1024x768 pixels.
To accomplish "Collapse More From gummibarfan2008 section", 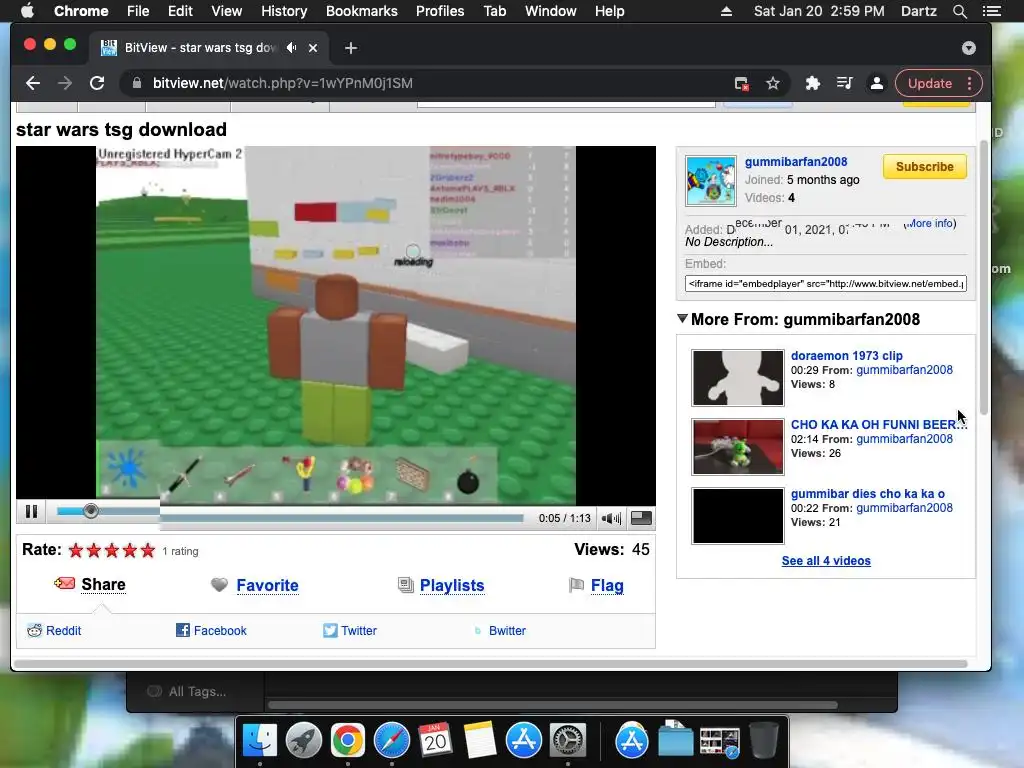I will (x=682, y=319).
